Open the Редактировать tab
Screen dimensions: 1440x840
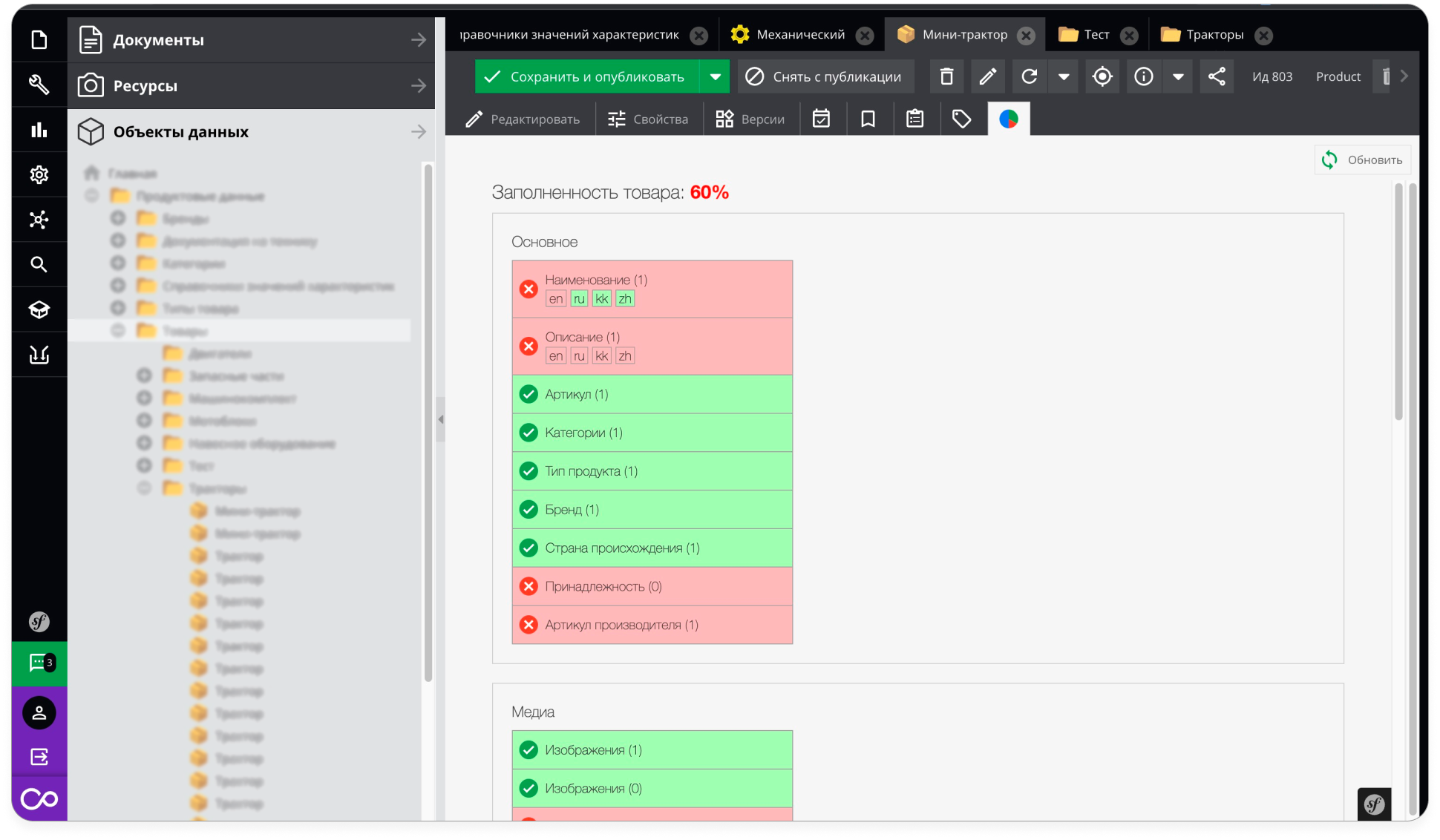pyautogui.click(x=523, y=119)
